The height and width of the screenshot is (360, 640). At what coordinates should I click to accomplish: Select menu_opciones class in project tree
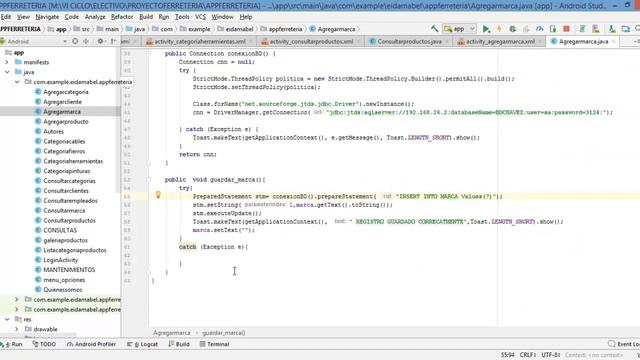64,280
